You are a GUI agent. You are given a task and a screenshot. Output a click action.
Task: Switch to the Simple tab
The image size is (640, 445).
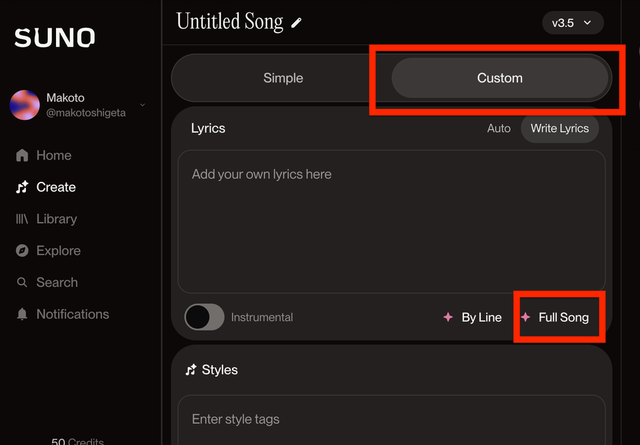(283, 77)
